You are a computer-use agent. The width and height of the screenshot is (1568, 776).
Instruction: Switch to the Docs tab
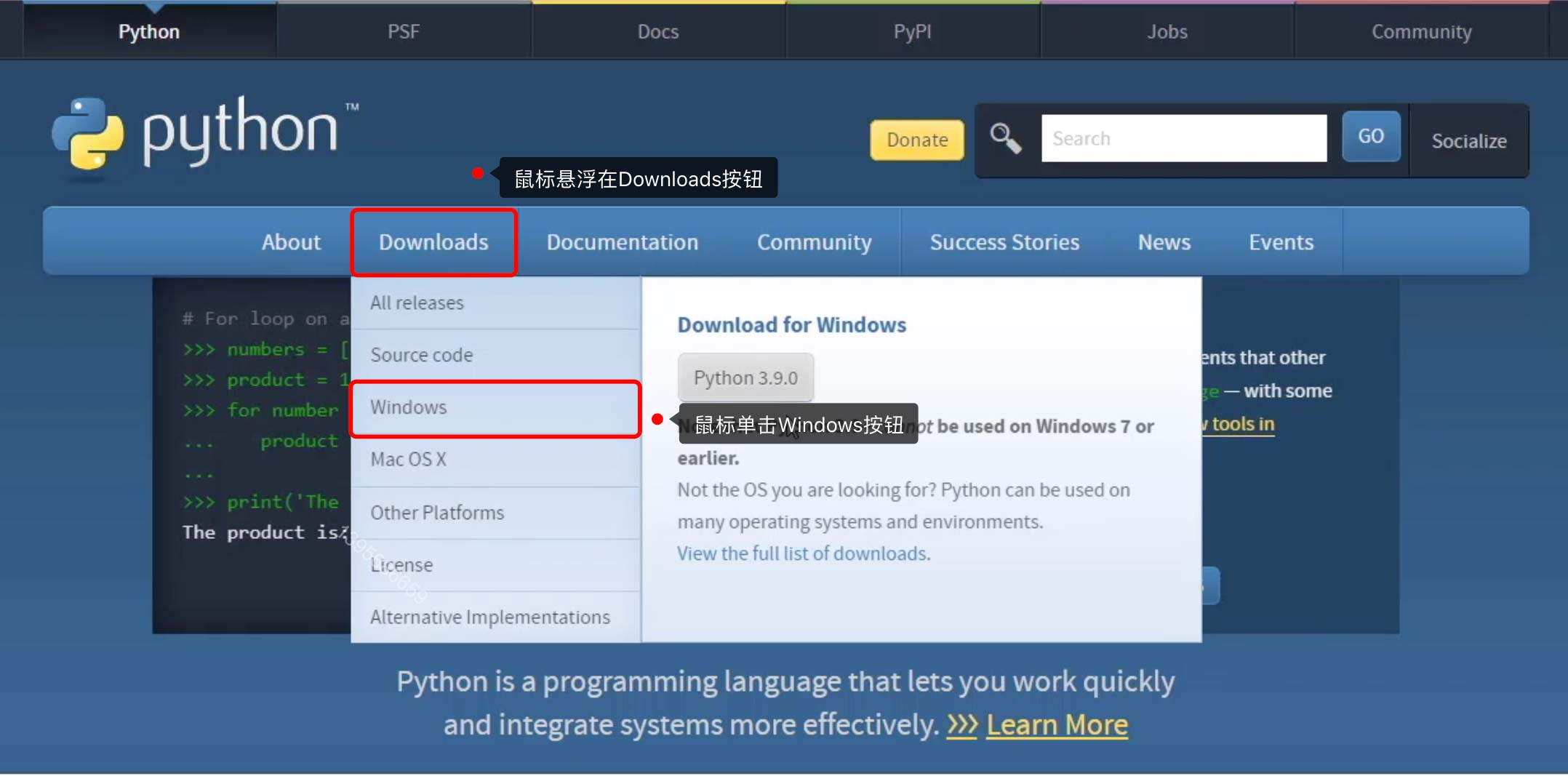click(658, 31)
